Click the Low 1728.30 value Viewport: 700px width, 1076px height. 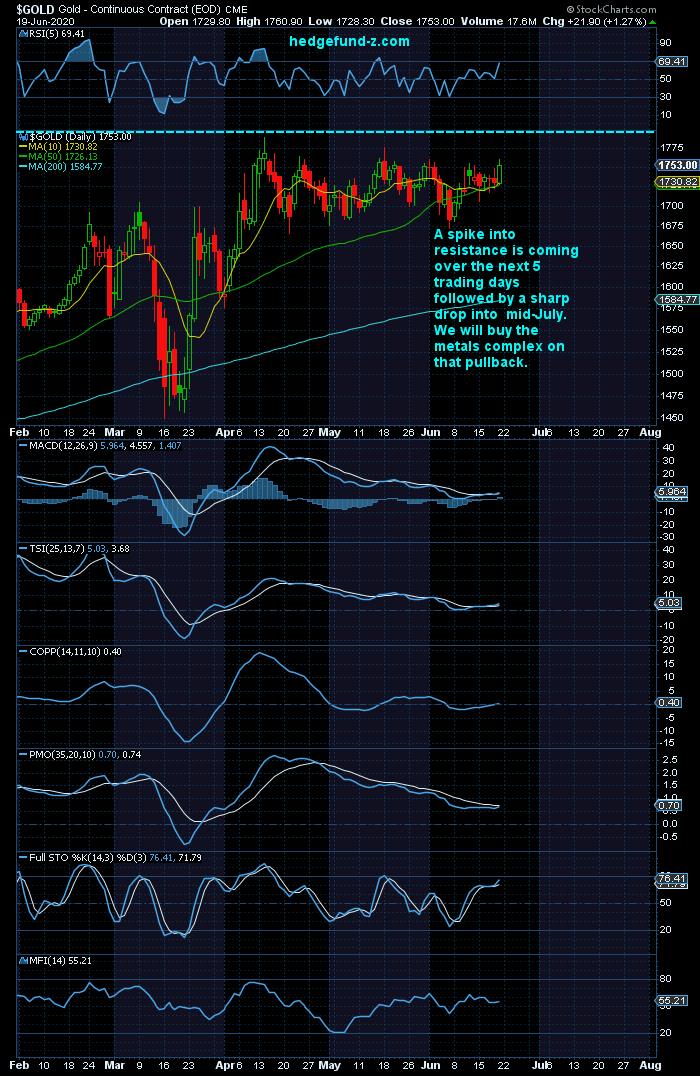(340, 21)
